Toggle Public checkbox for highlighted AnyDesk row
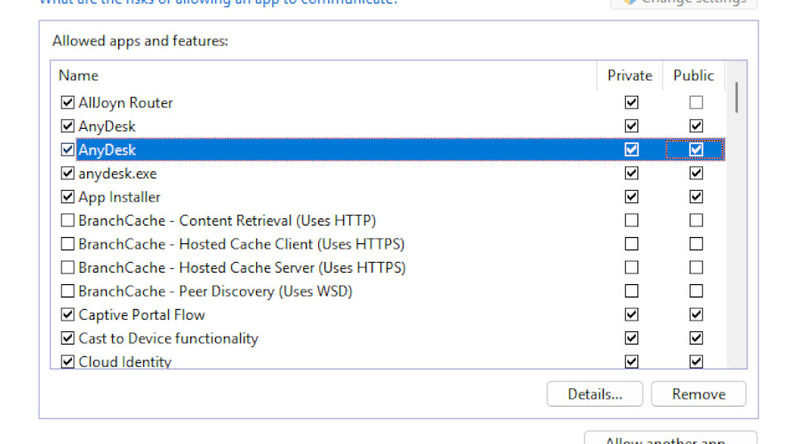Viewport: 800px width, 444px height. [696, 150]
